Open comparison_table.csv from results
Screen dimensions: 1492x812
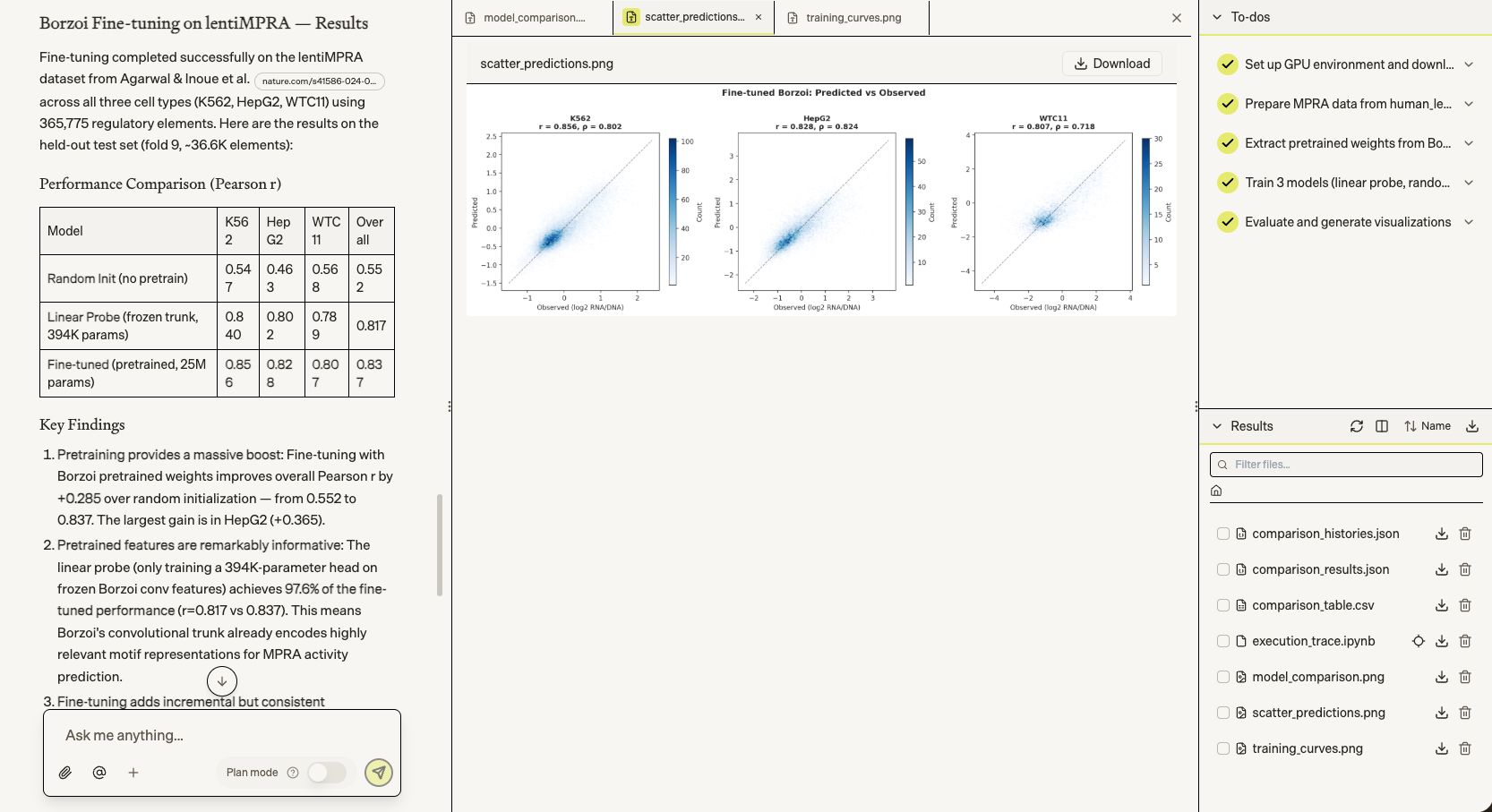pos(1313,605)
